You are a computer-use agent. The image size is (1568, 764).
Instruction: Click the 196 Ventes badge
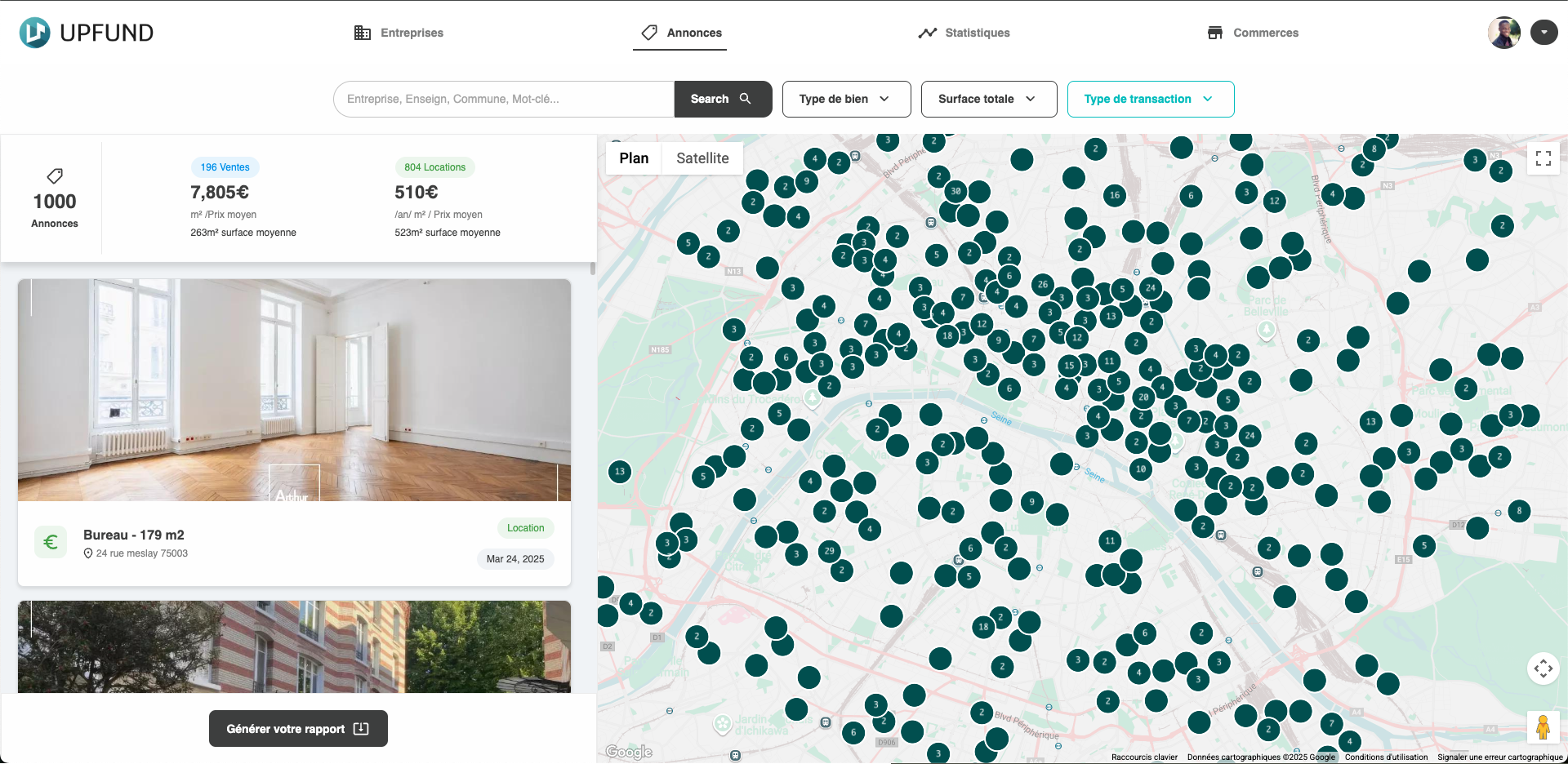(x=225, y=167)
